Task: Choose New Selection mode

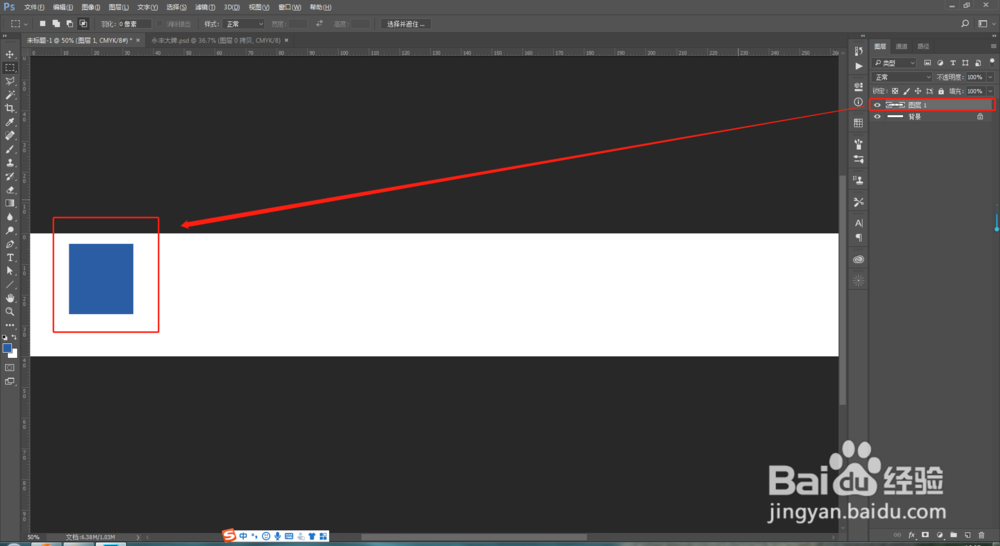Action: tap(43, 24)
